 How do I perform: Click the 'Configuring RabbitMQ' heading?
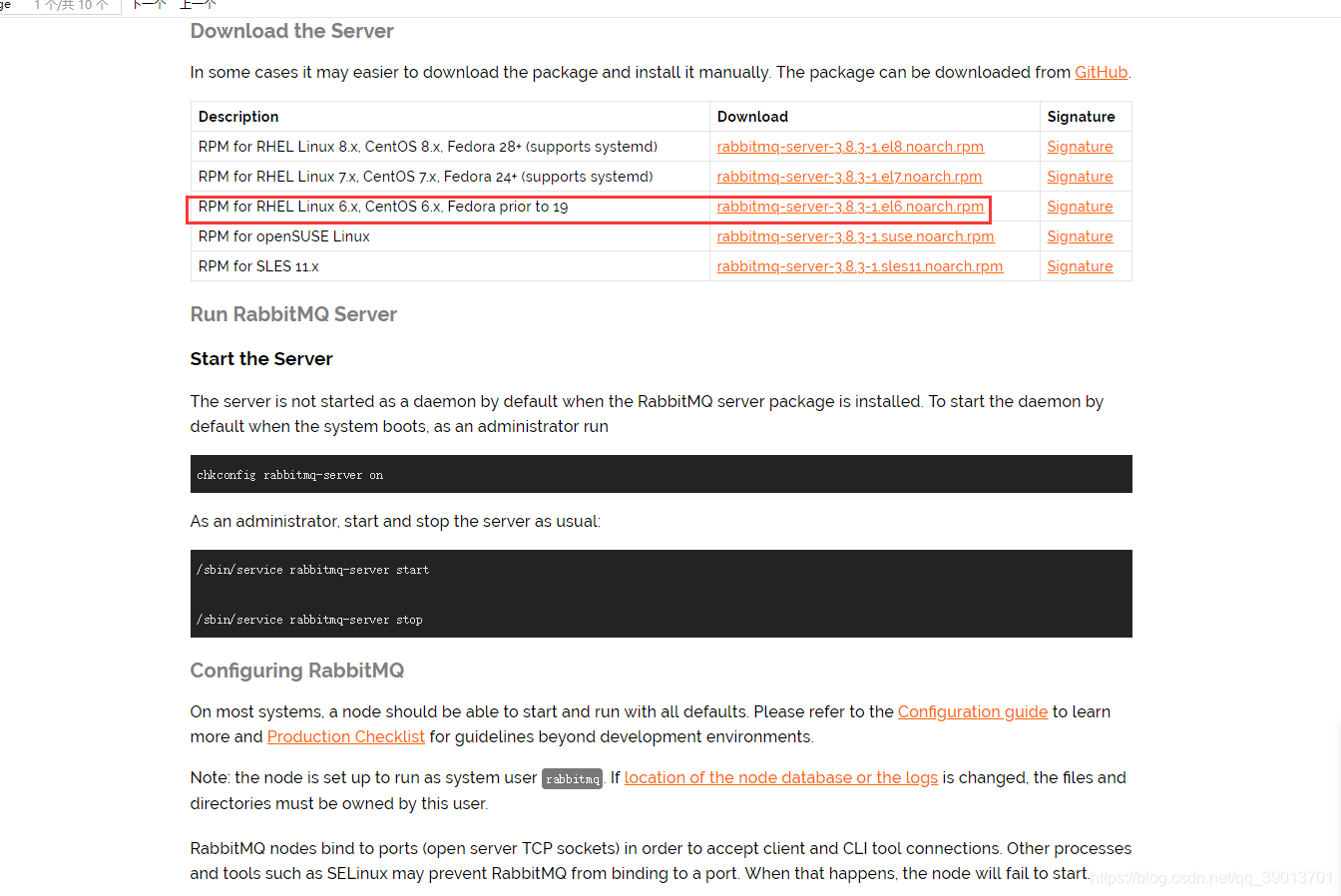coord(297,671)
